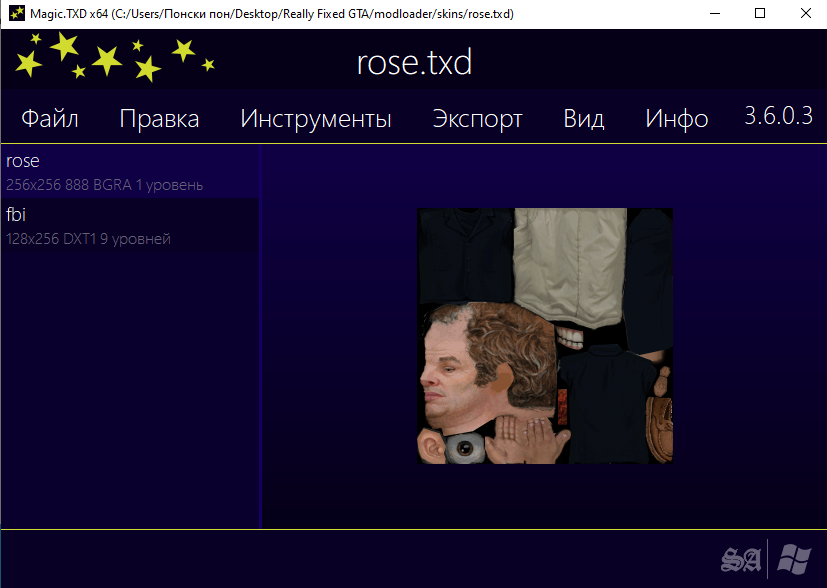Click the SA game version icon

pos(740,560)
